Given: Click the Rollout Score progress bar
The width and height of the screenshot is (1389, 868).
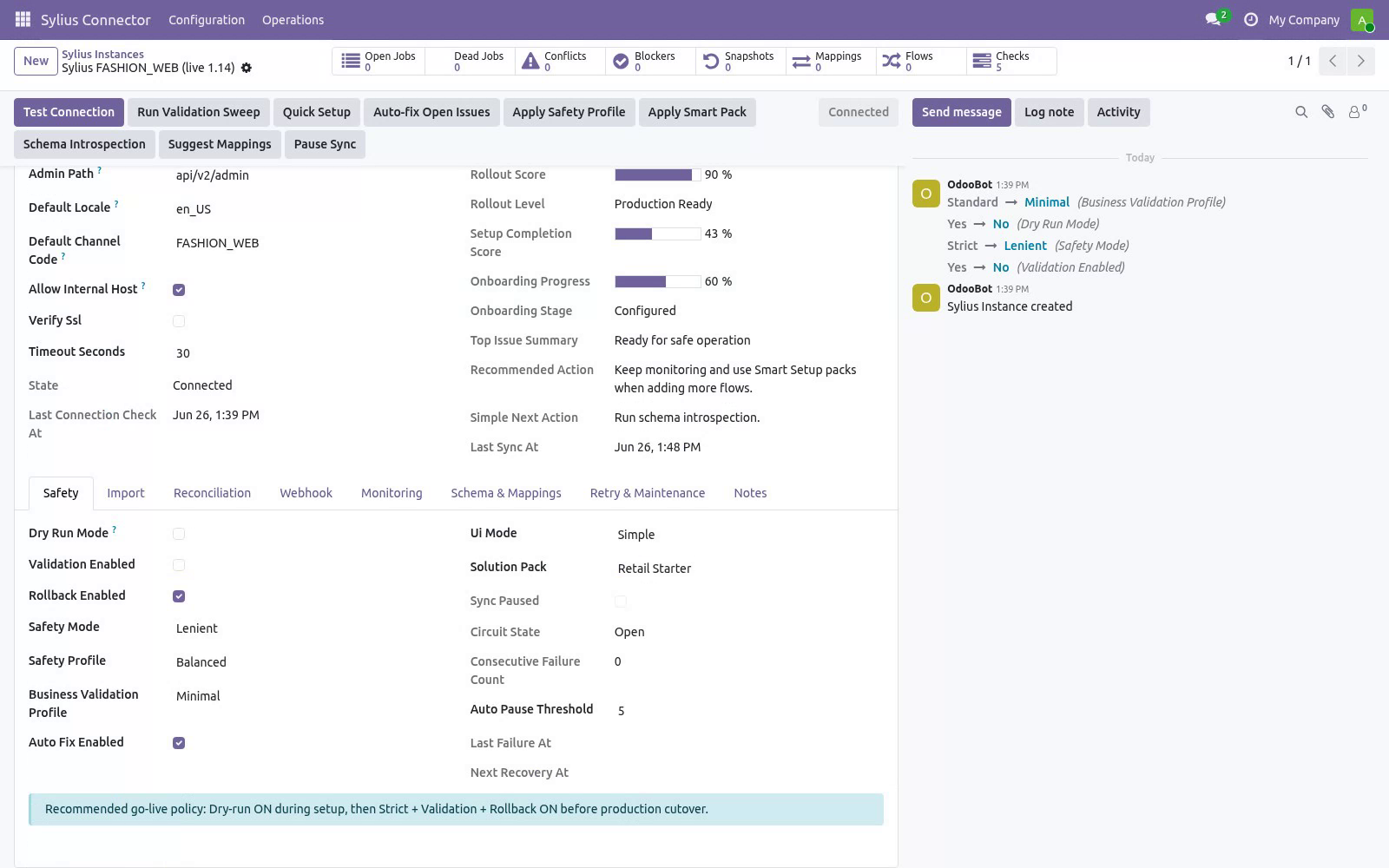Looking at the screenshot, I should click(x=658, y=174).
